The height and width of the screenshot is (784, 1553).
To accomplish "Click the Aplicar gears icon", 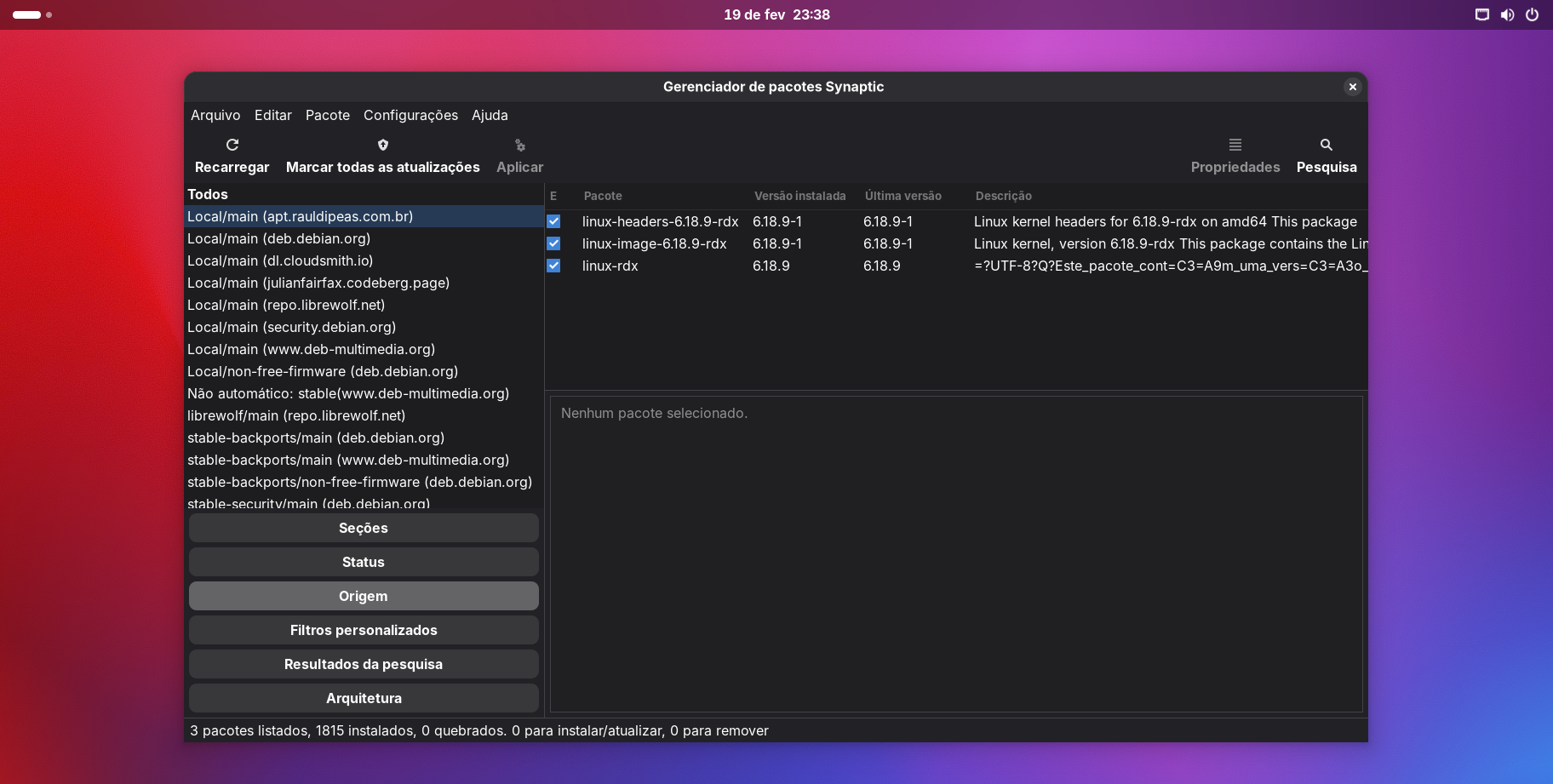I will click(x=519, y=146).
